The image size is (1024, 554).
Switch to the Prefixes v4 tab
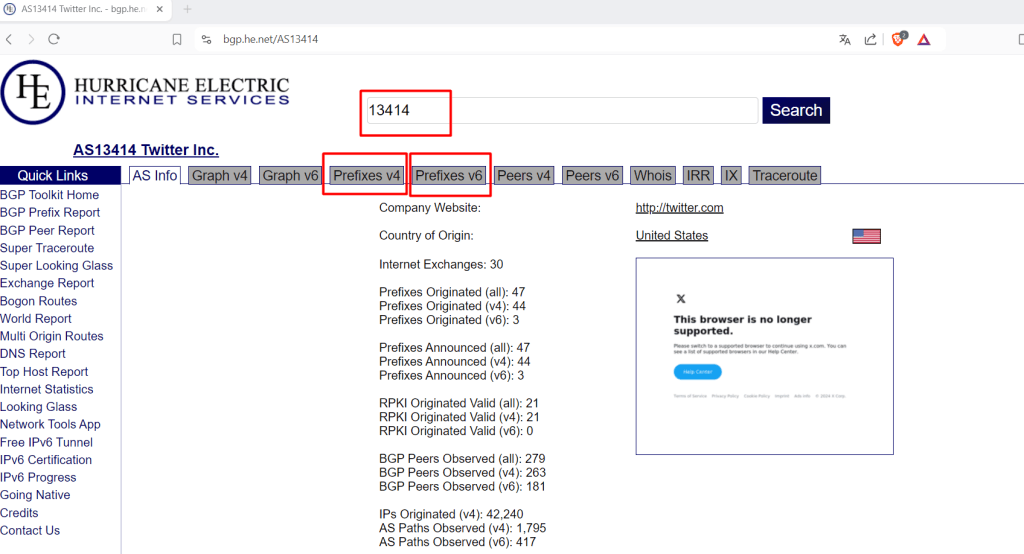(367, 176)
